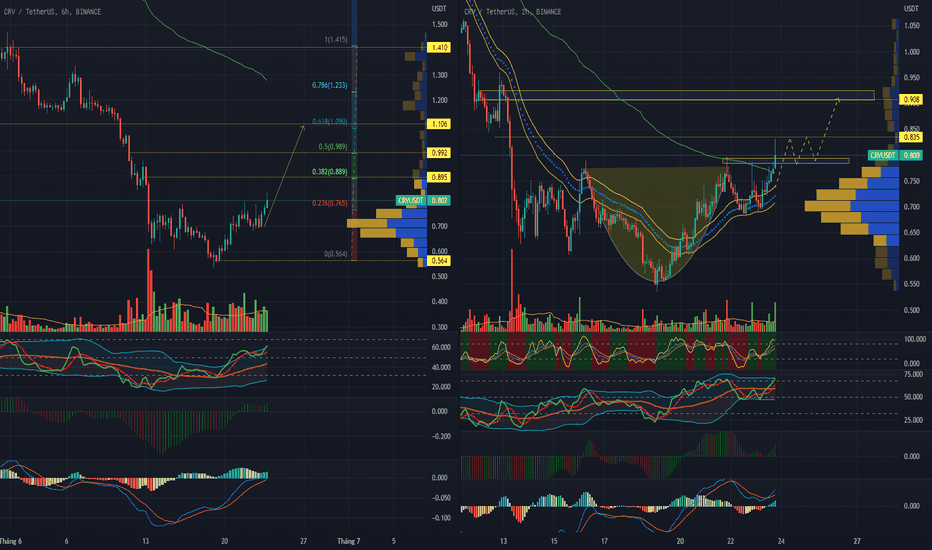Click the 22 date label on the 2h chart
932x550 pixels.
click(731, 541)
